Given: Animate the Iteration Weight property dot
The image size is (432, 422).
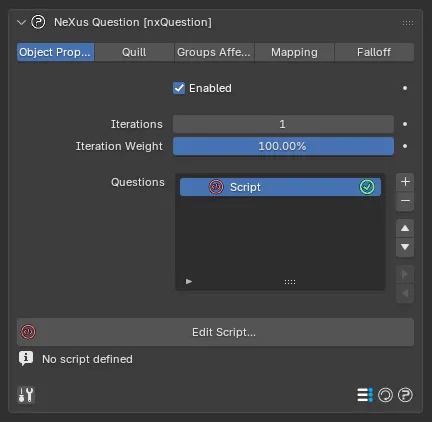Looking at the screenshot, I should pyautogui.click(x=405, y=146).
